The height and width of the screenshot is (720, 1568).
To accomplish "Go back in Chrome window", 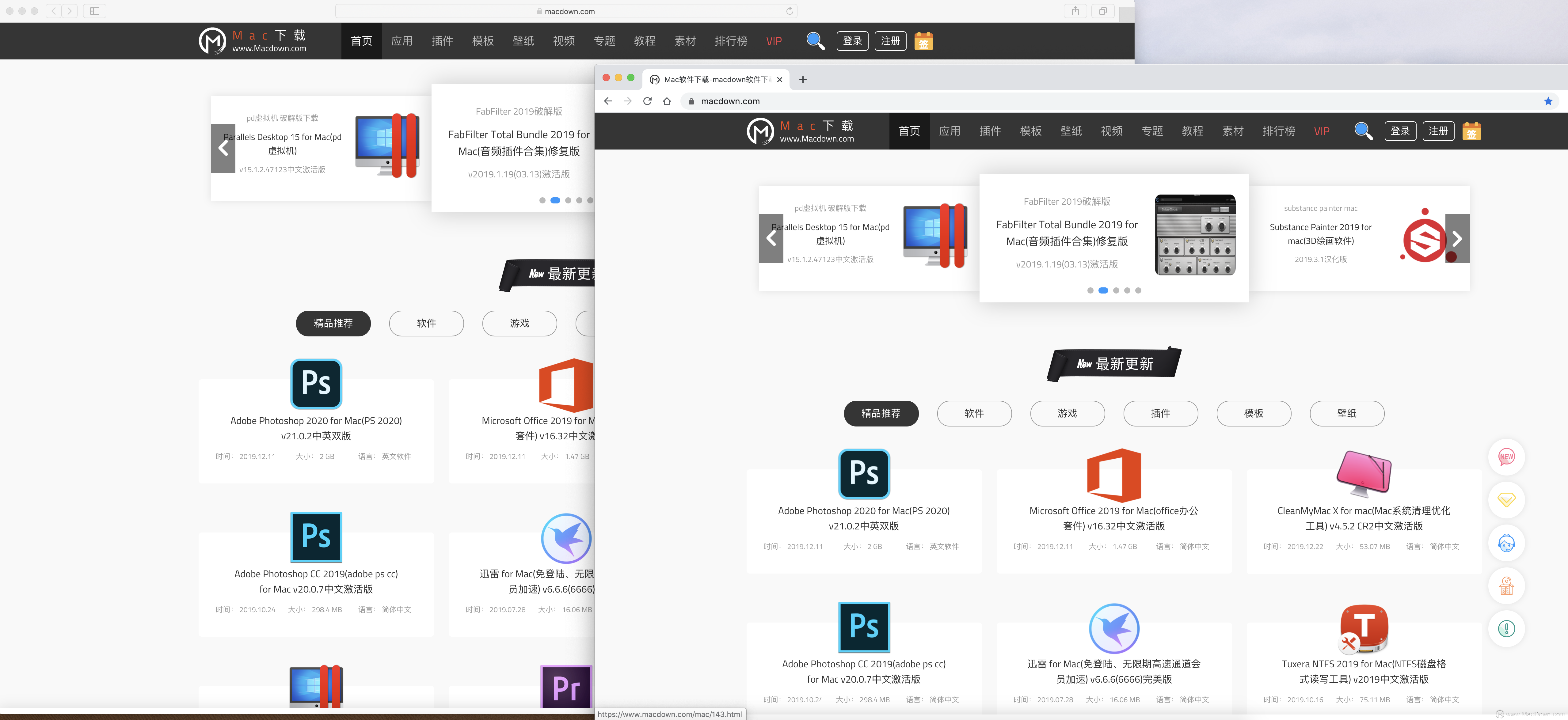I will [x=607, y=101].
